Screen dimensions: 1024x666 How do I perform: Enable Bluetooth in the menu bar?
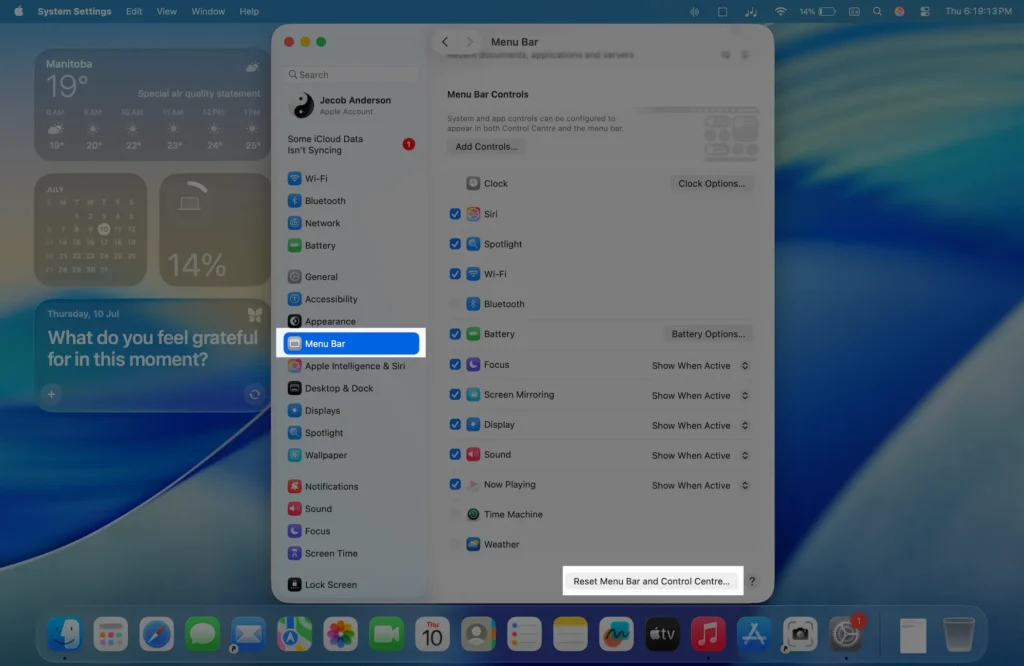455,304
